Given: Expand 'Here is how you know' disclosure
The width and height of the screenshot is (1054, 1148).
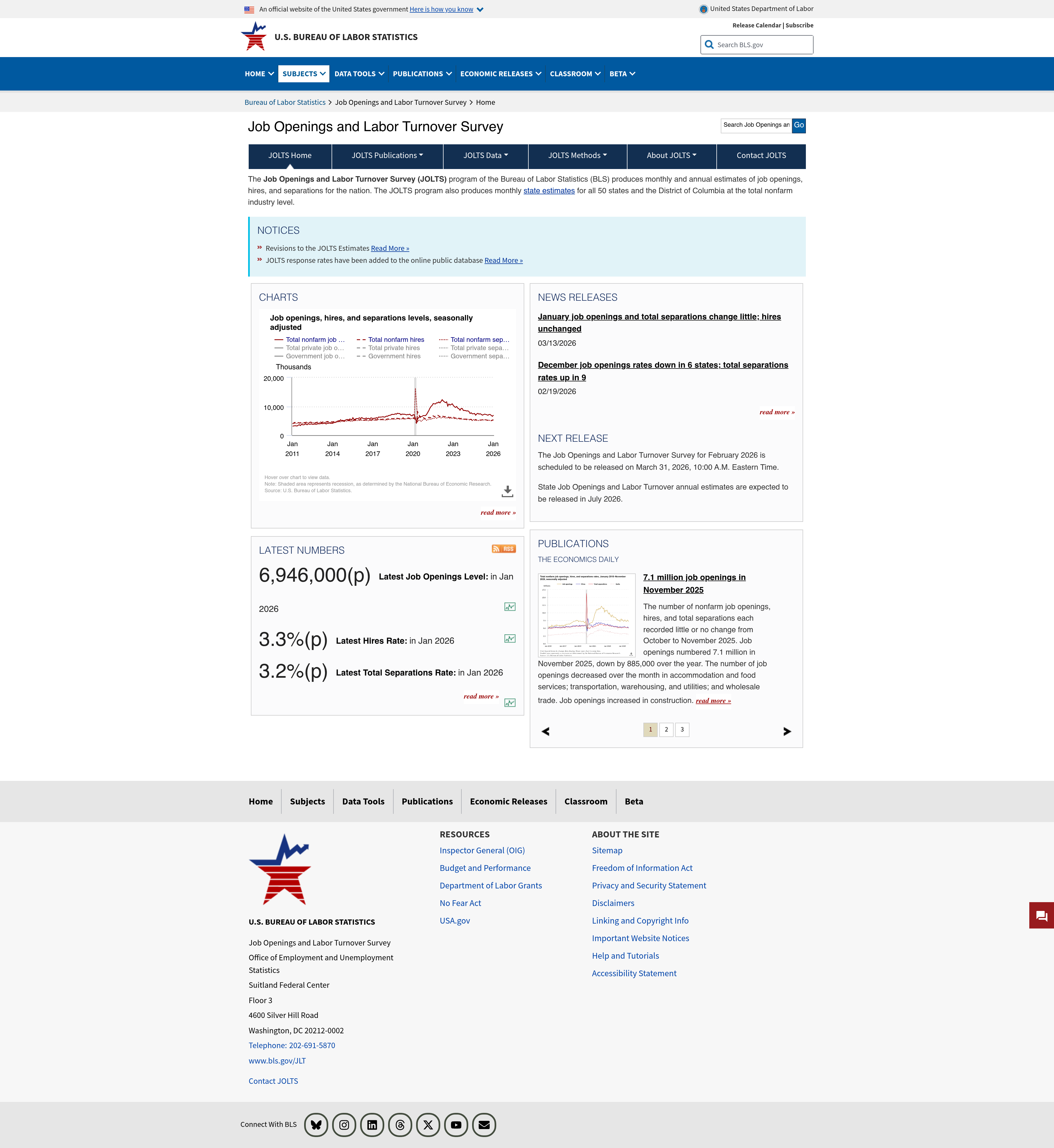Looking at the screenshot, I should pyautogui.click(x=446, y=9).
